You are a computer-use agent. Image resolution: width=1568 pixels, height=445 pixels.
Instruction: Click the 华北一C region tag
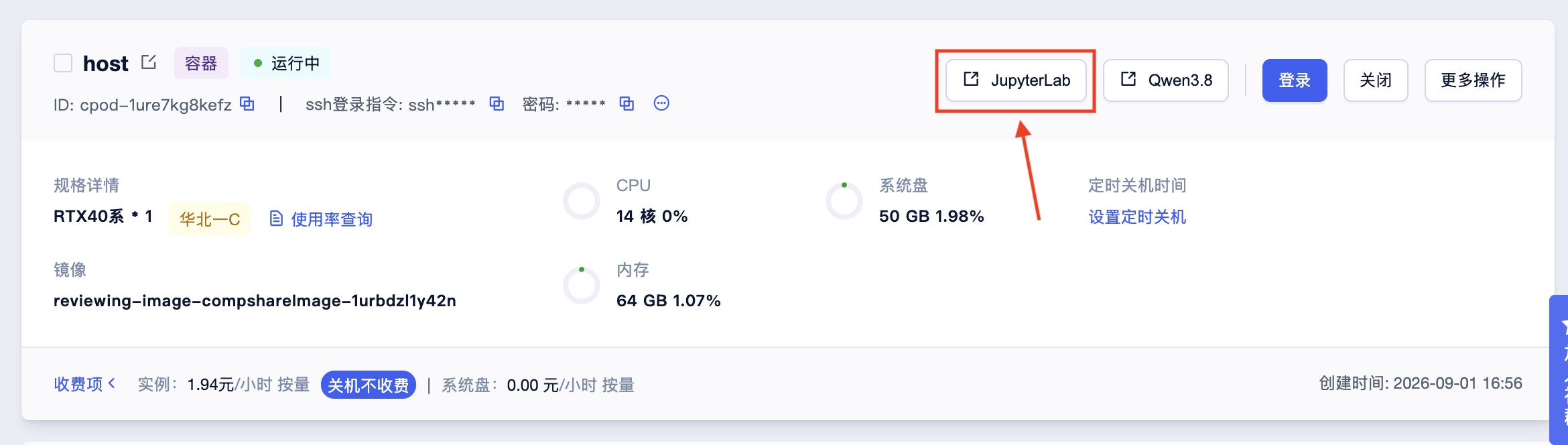(x=210, y=219)
